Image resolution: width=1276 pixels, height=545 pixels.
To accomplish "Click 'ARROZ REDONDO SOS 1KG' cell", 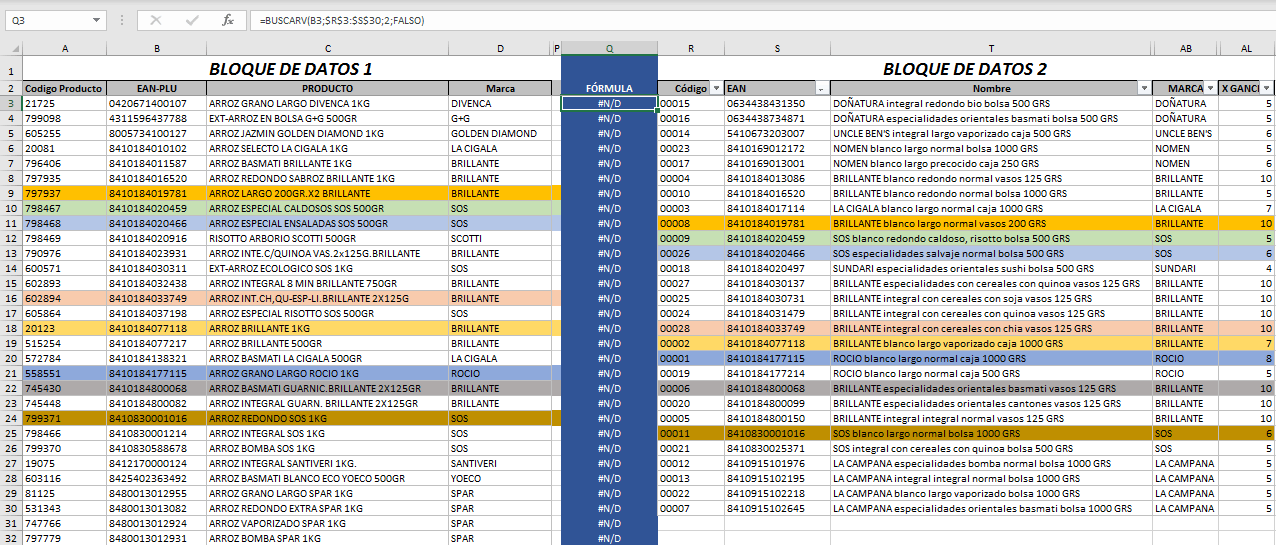I will pyautogui.click(x=327, y=418).
